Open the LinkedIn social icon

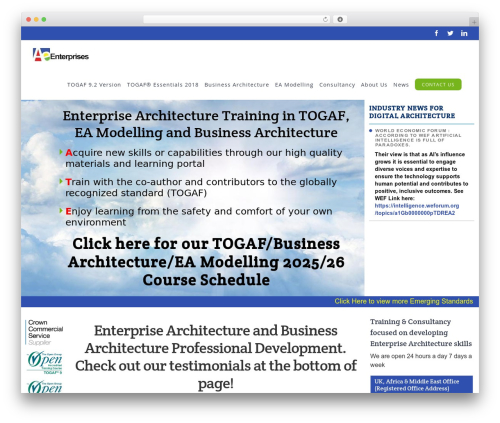click(464, 33)
